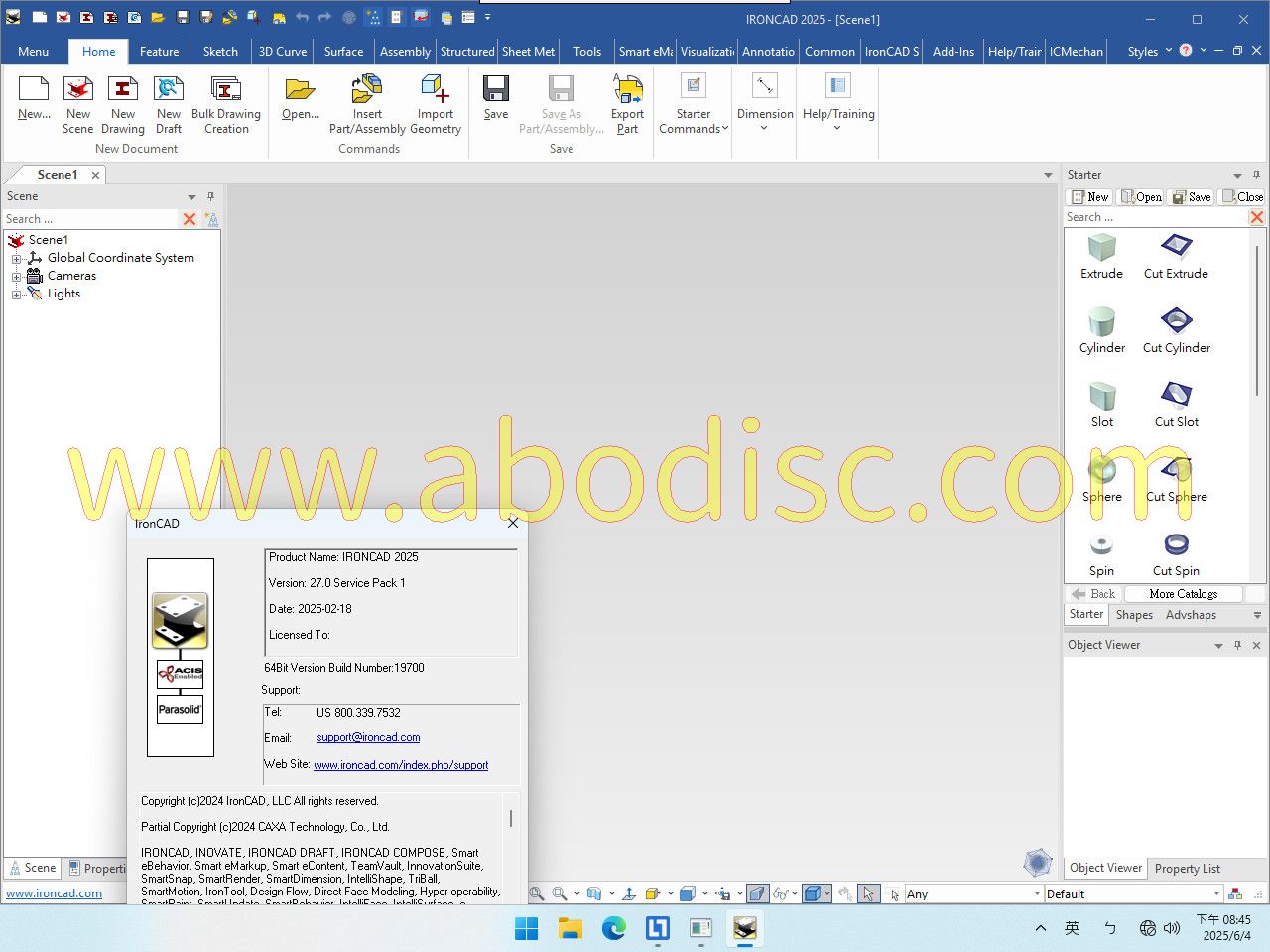This screenshot has height=952, width=1270.
Task: Toggle the shaded rendering style button
Action: pos(813,893)
